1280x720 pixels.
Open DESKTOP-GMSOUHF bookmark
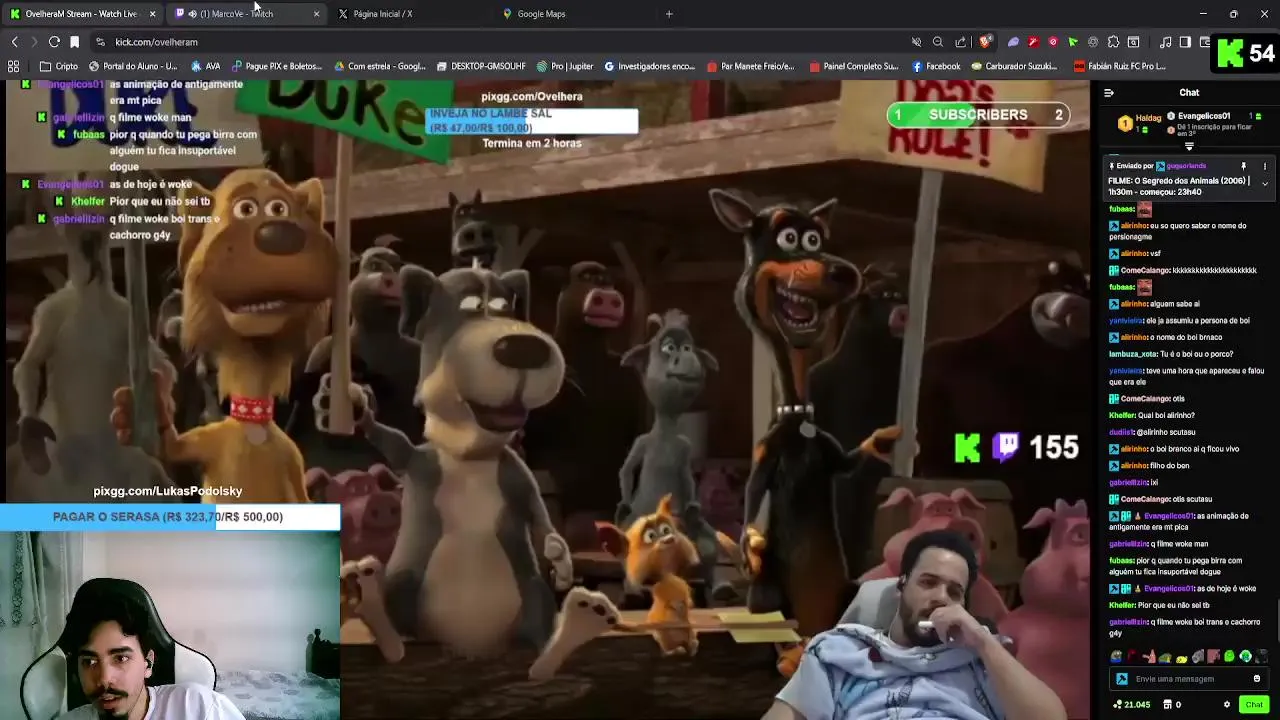tap(481, 66)
